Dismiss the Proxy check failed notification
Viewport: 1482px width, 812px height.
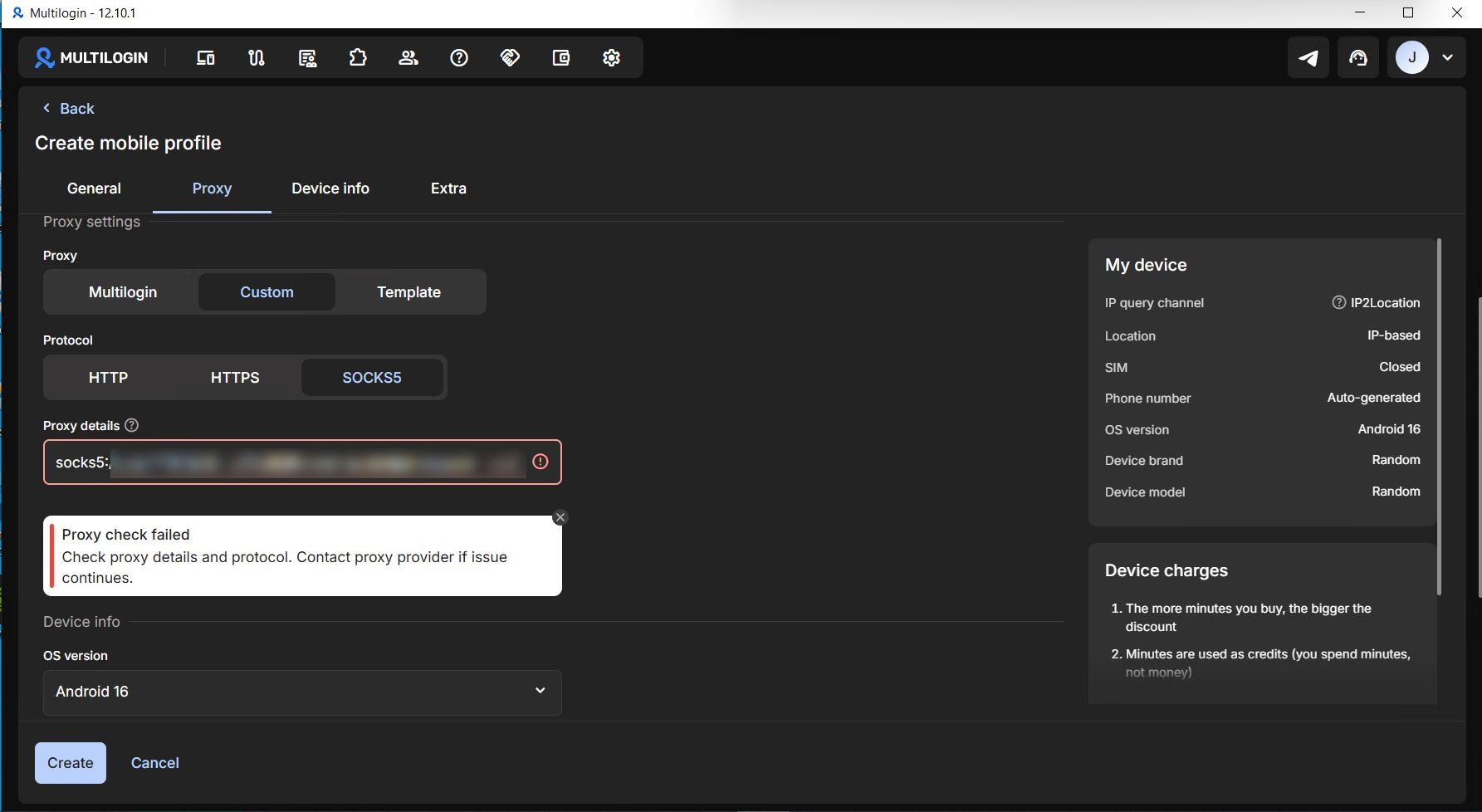coord(560,517)
